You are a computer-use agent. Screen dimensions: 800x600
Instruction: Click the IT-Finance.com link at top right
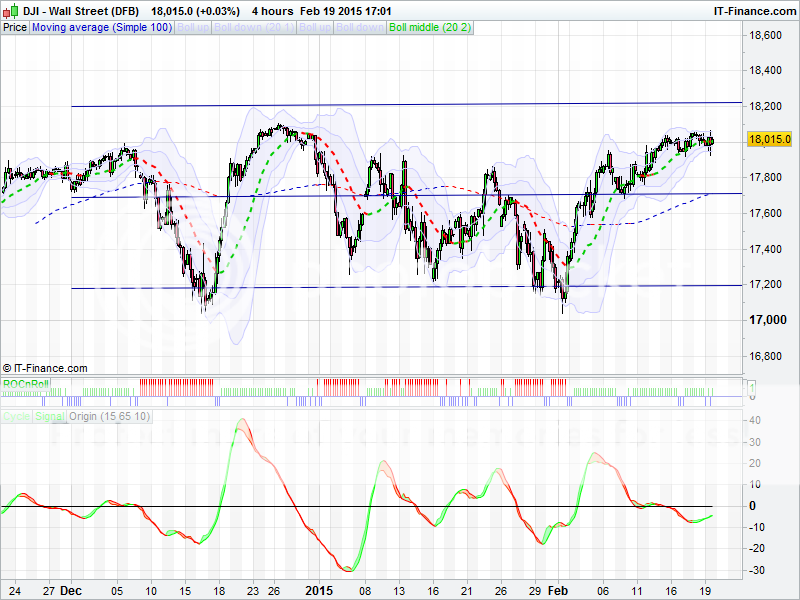click(x=753, y=10)
